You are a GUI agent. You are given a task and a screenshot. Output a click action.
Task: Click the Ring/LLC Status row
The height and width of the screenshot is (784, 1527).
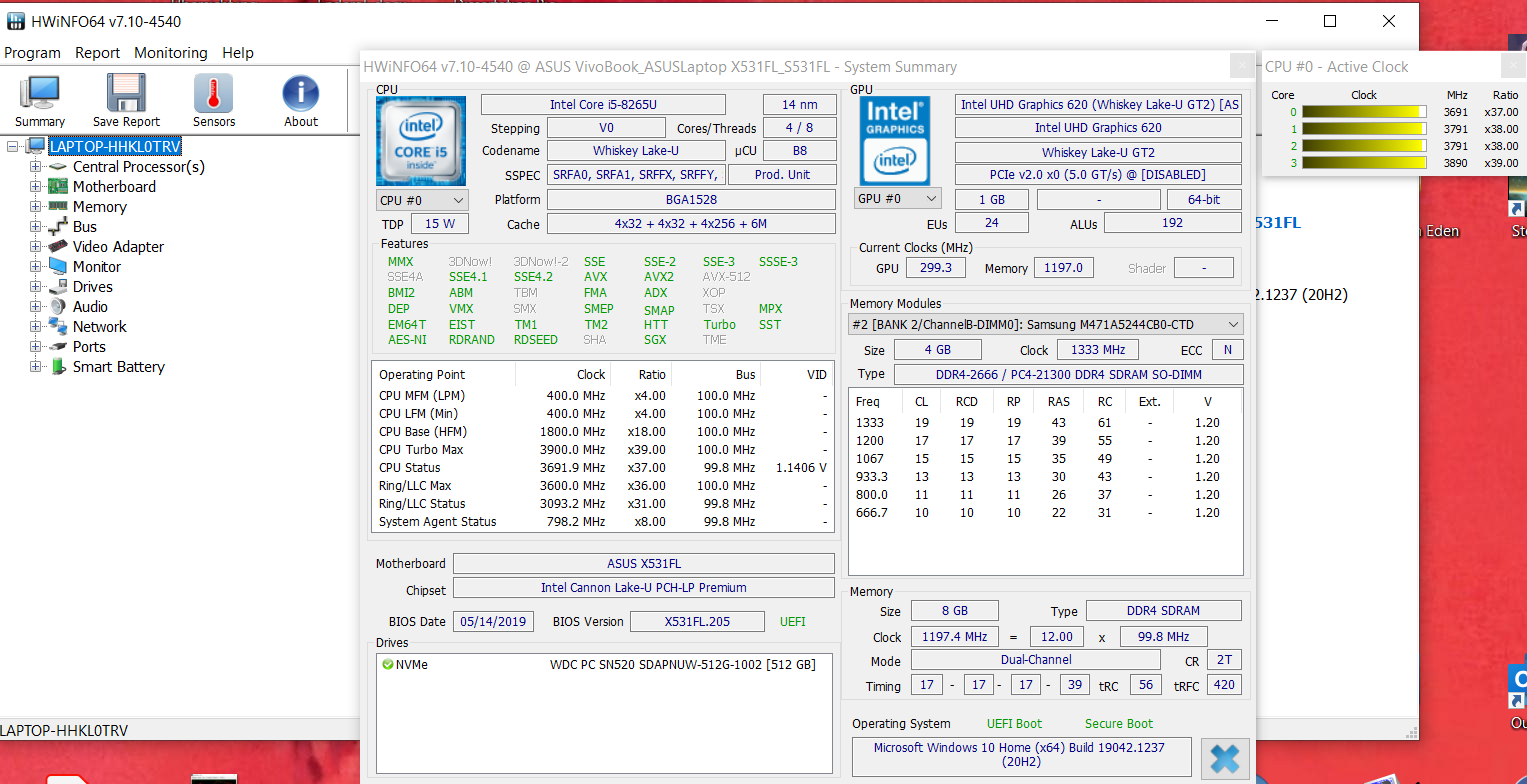(x=603, y=504)
